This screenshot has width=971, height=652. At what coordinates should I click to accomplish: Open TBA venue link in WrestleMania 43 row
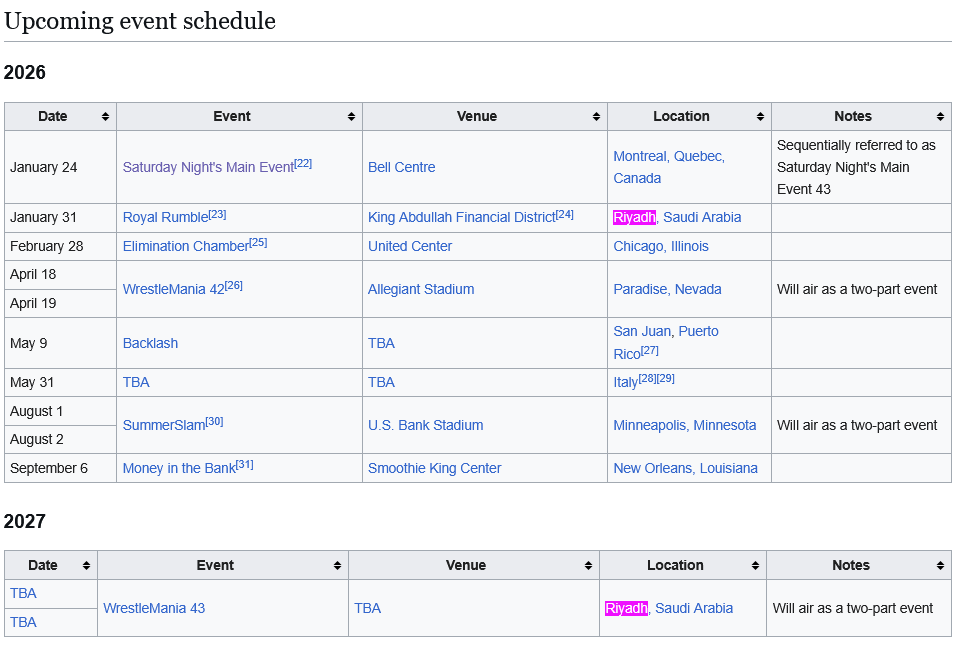(368, 609)
